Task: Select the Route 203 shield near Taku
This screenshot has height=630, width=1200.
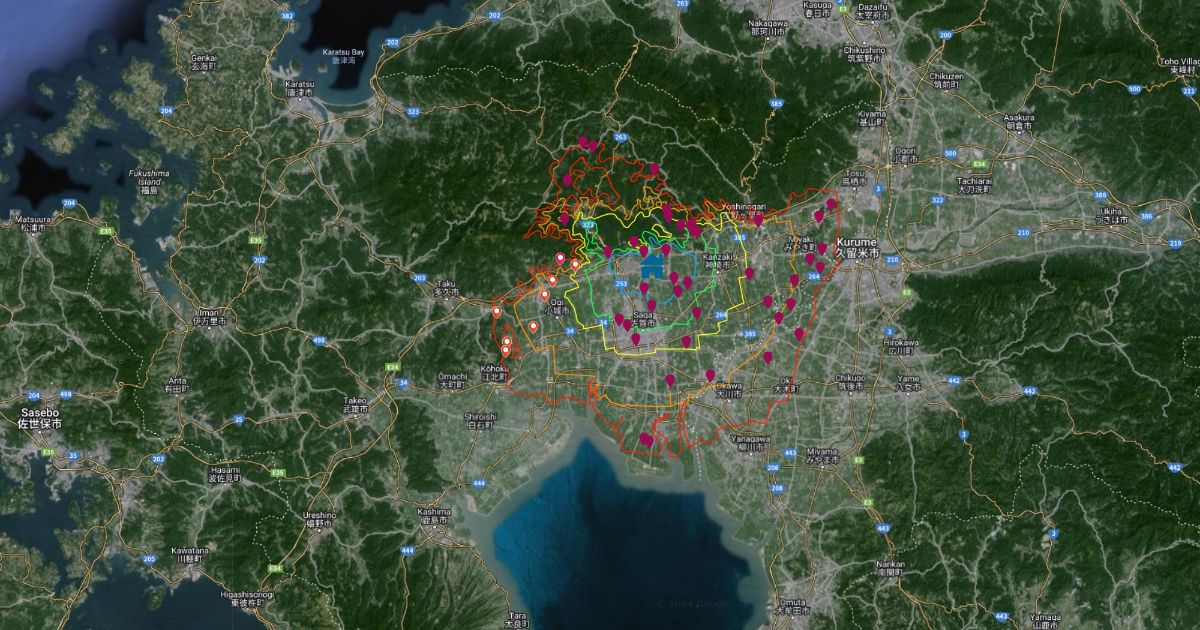Action: tap(419, 278)
